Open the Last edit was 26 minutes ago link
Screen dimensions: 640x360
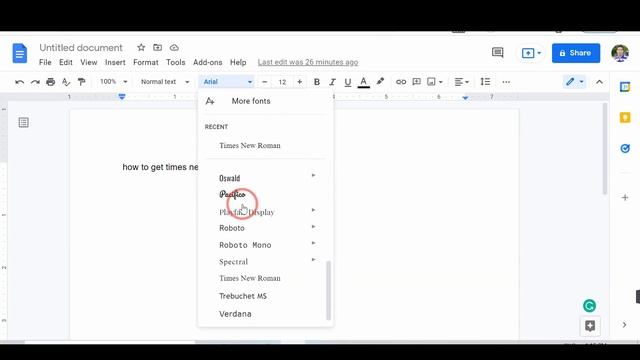tap(308, 62)
